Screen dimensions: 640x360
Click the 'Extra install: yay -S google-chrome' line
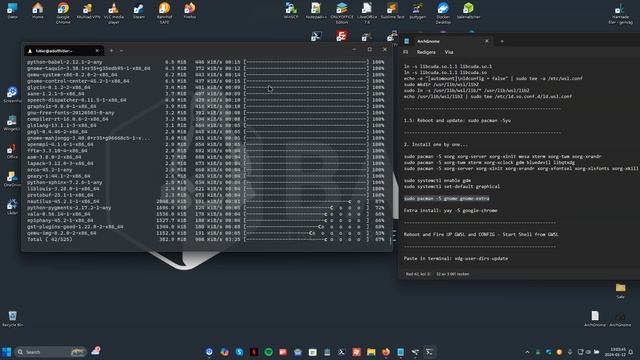coord(450,211)
